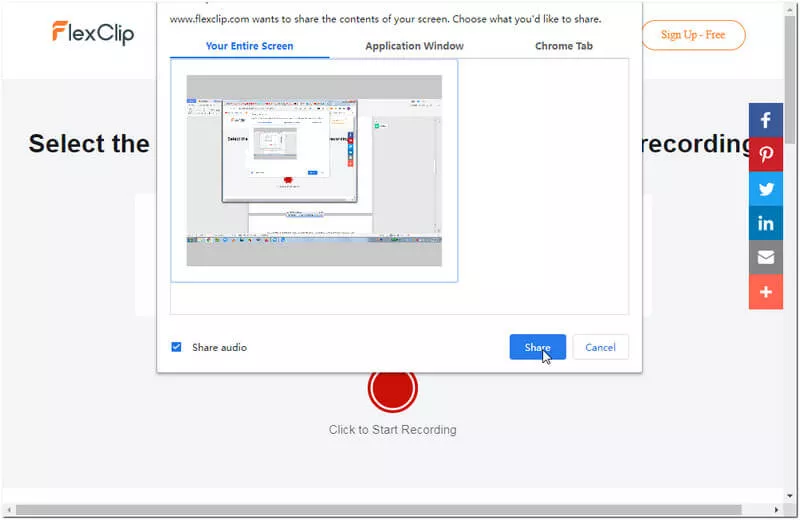Click 'Click to Start Recording' text
The image size is (800, 520).
(x=392, y=430)
